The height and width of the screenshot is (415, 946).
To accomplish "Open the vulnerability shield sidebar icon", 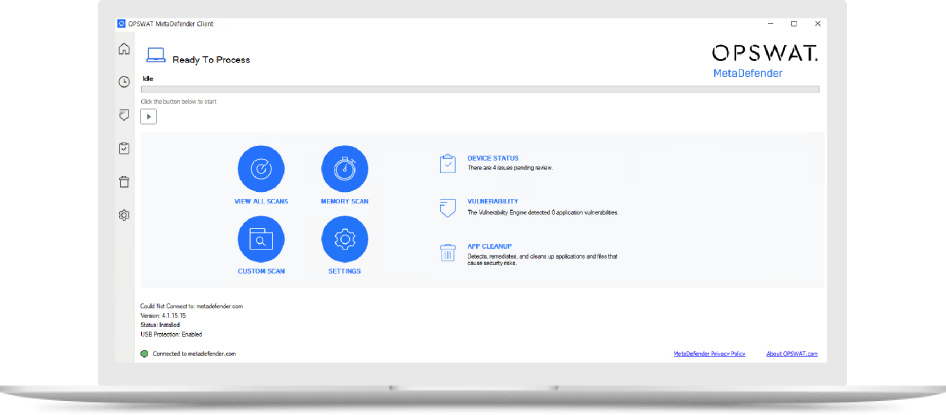I will [124, 115].
